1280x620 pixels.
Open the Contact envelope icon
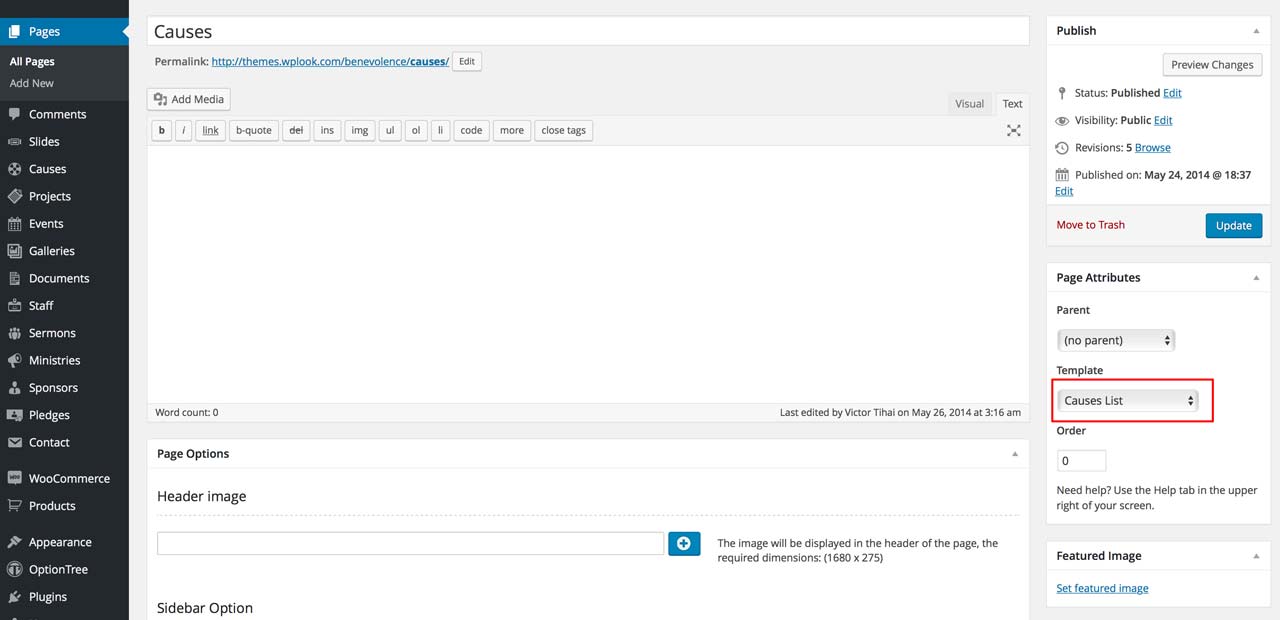(x=14, y=442)
